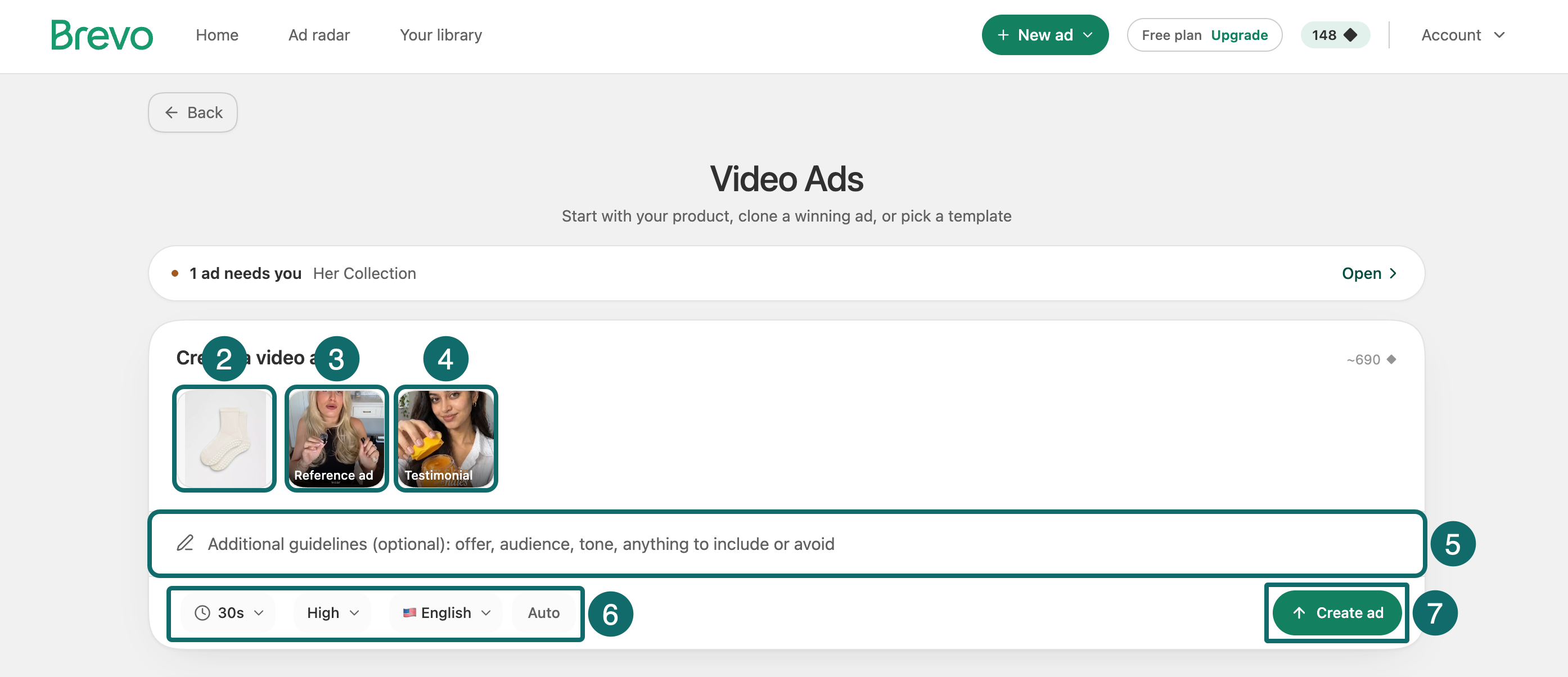Go to Ad radar
The image size is (1568, 677).
319,35
